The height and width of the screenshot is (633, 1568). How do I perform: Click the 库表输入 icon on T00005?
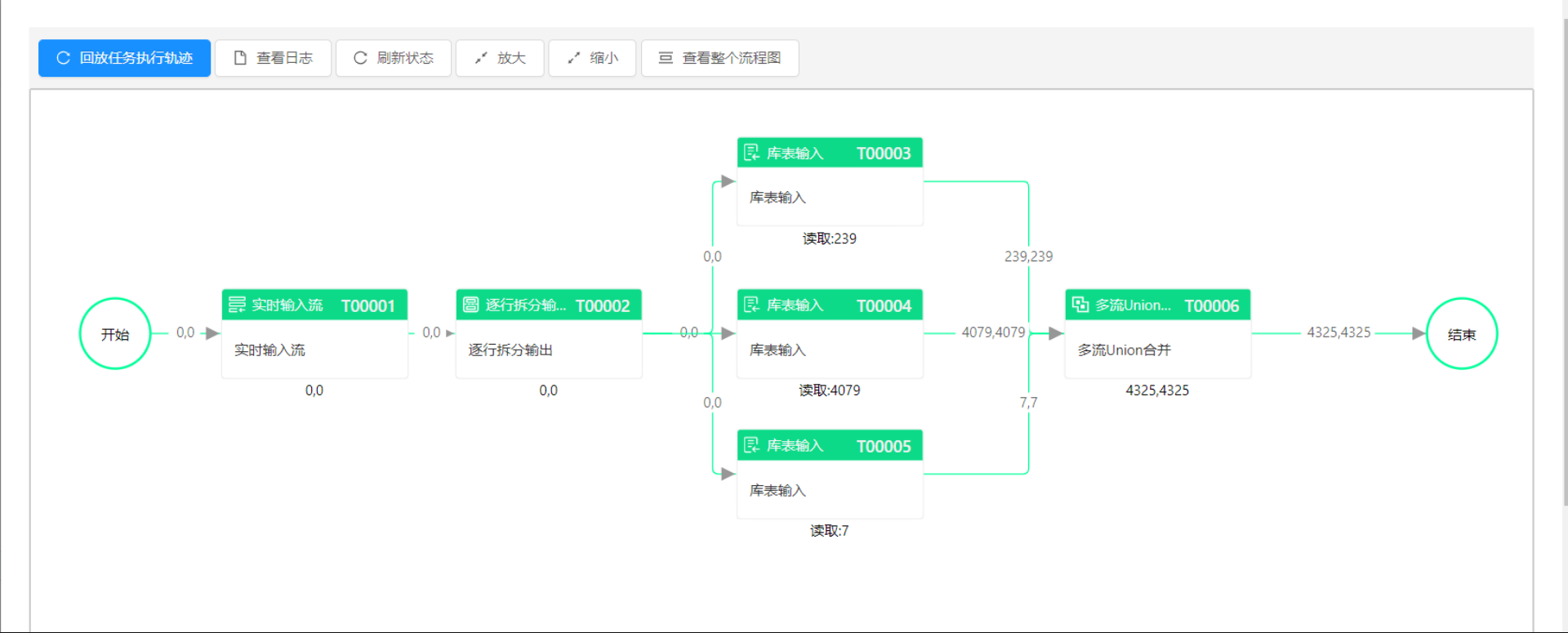click(752, 445)
